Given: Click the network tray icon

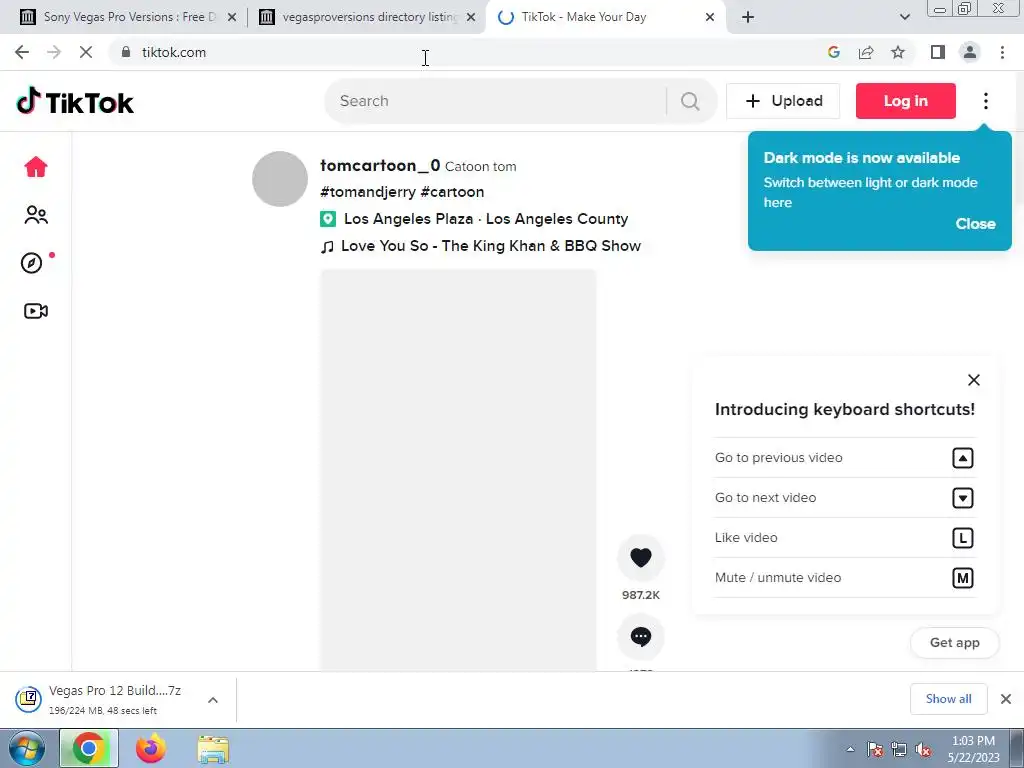Looking at the screenshot, I should 899,749.
